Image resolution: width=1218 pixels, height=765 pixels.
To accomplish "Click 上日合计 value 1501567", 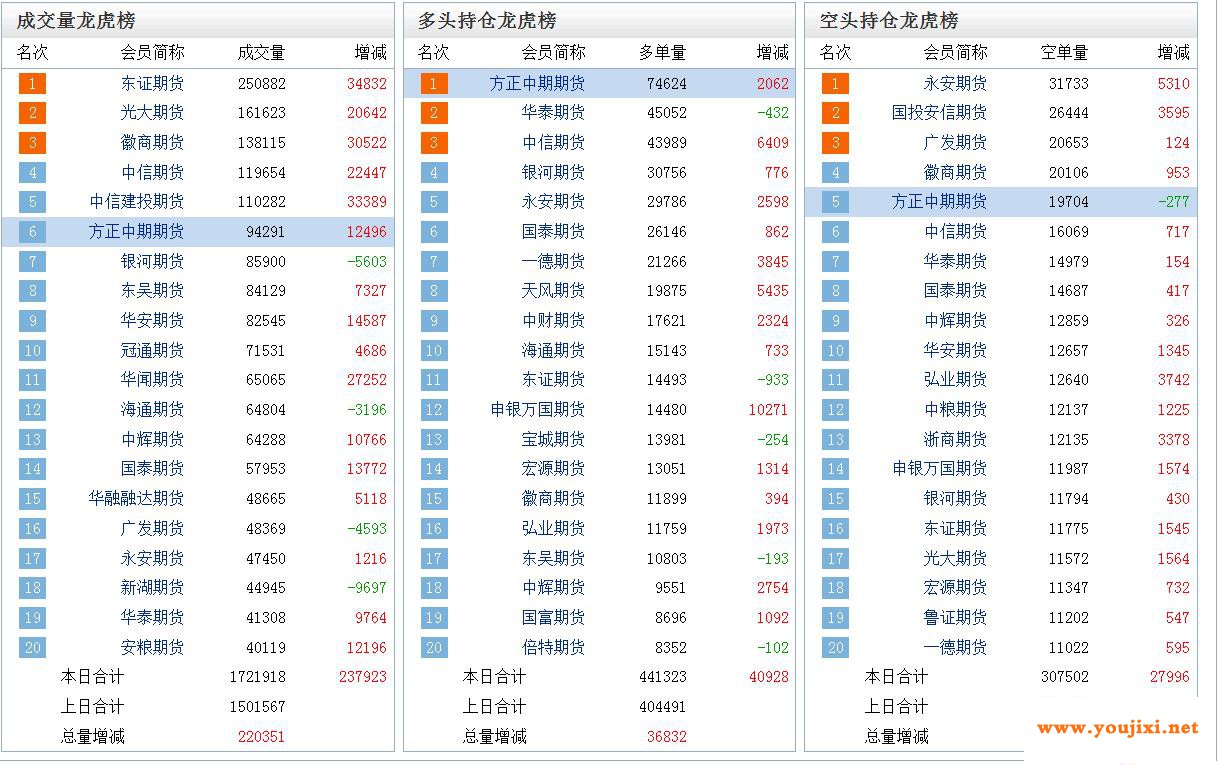I will click(x=258, y=707).
